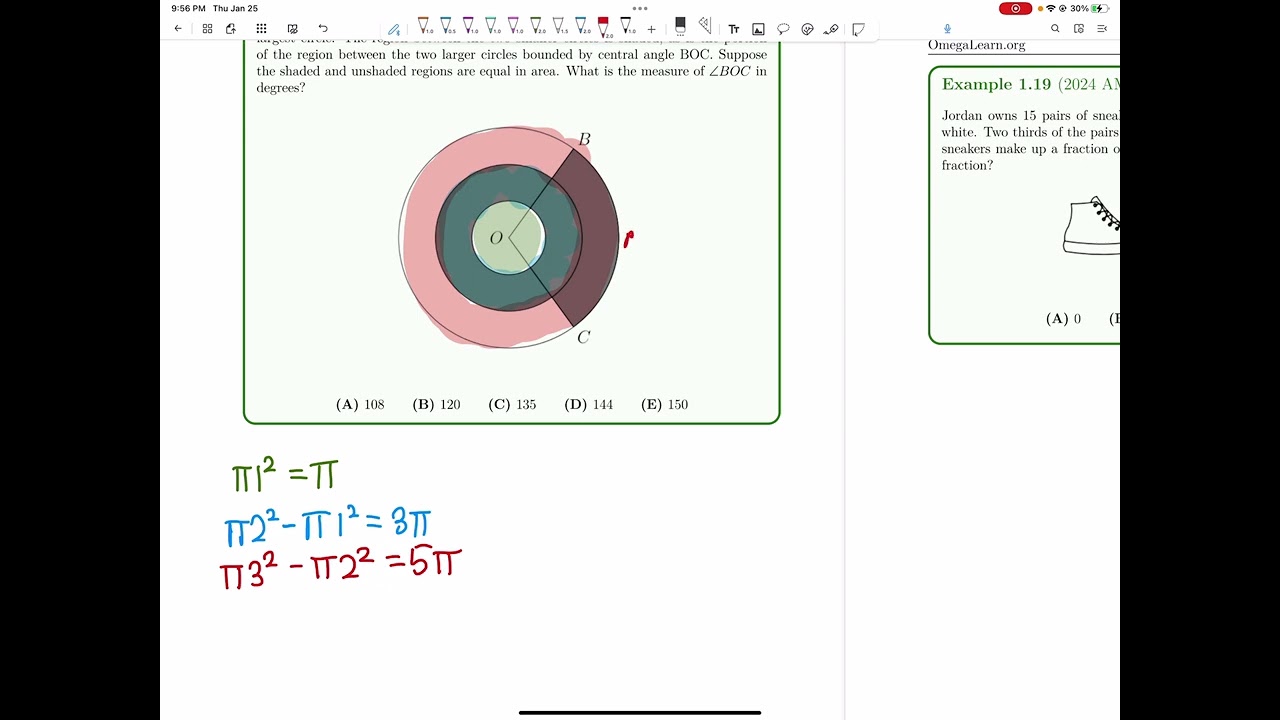Select the purple 1.0 pen
Viewport: 1280px width, 720px height.
coord(469,26)
